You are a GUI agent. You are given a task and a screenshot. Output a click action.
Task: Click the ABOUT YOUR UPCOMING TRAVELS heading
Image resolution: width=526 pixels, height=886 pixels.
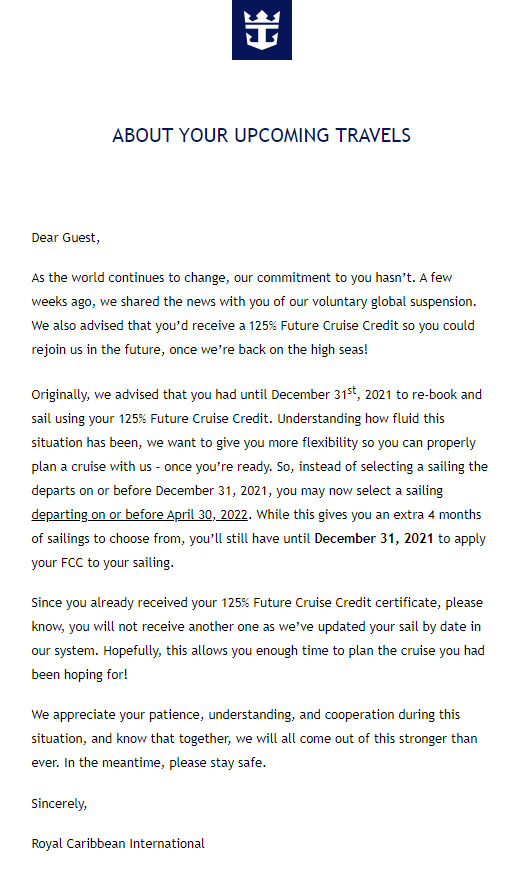(x=262, y=136)
